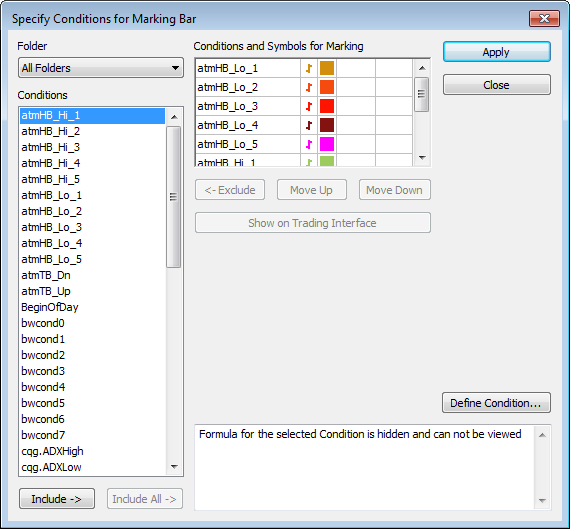Click the dark red marker symbol for atmHB_Lo_4
Screen dimensions: 570x529
point(309,125)
